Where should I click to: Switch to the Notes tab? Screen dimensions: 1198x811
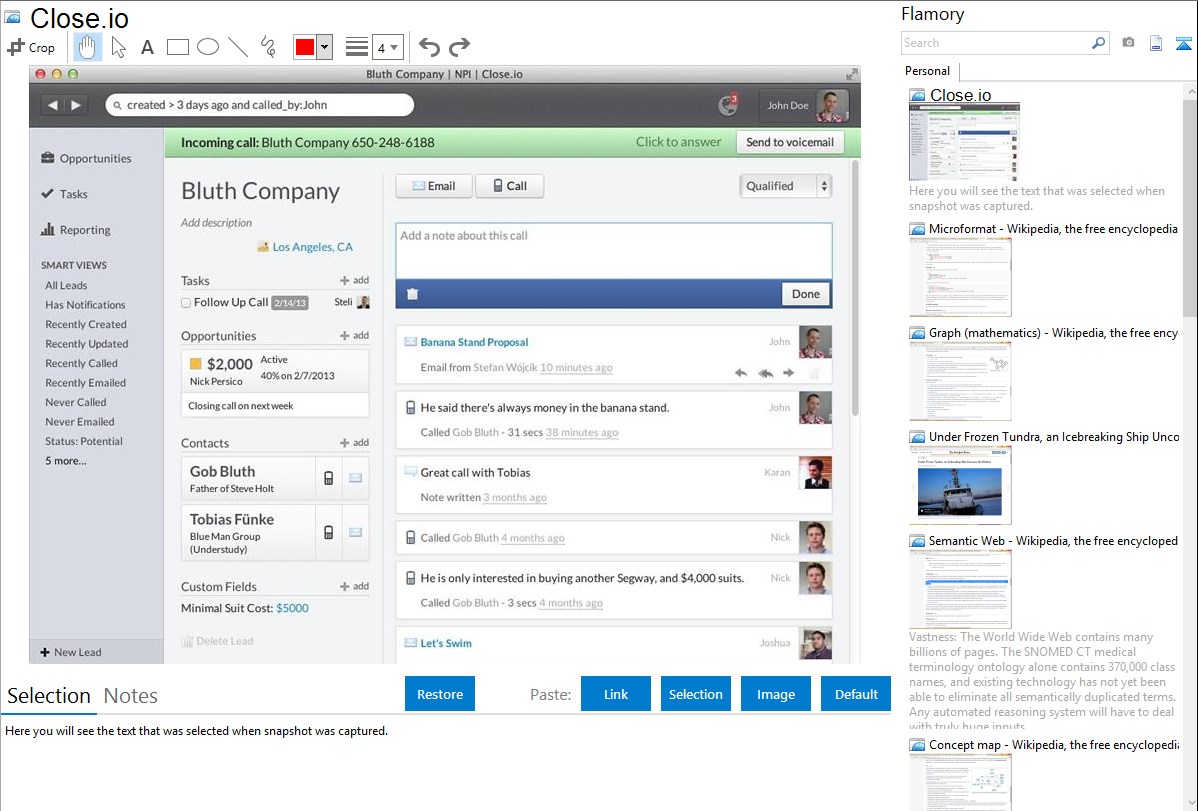click(131, 696)
